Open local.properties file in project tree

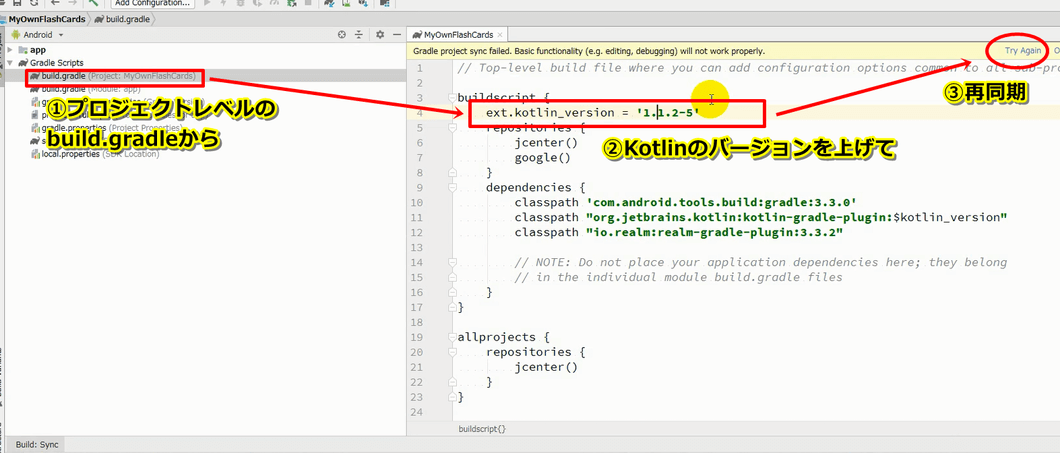click(x=70, y=154)
